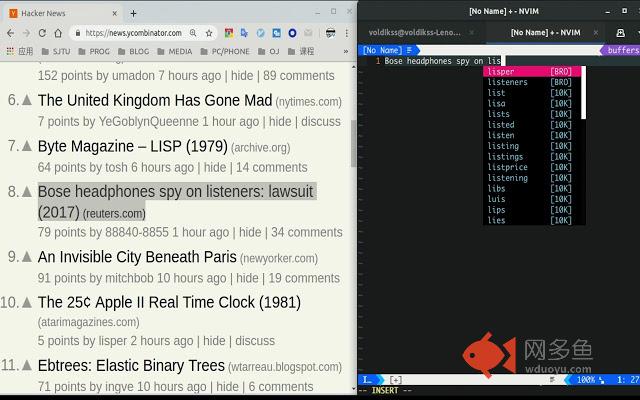Open the translate extension icon

(244, 33)
